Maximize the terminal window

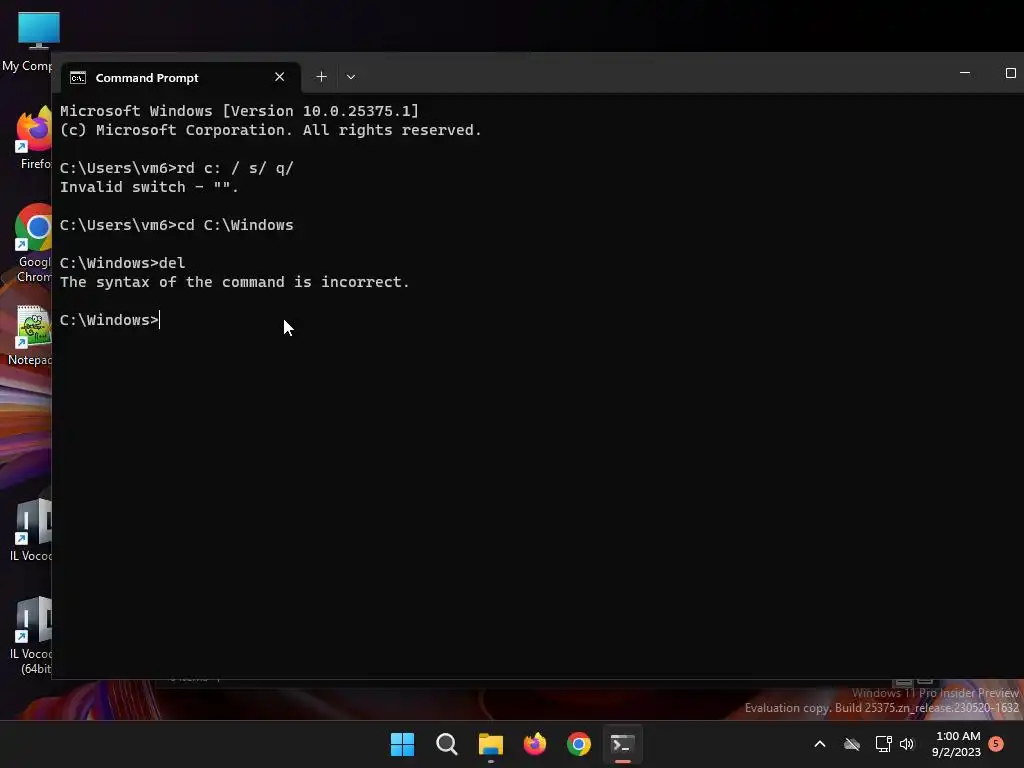pyautogui.click(x=1010, y=73)
